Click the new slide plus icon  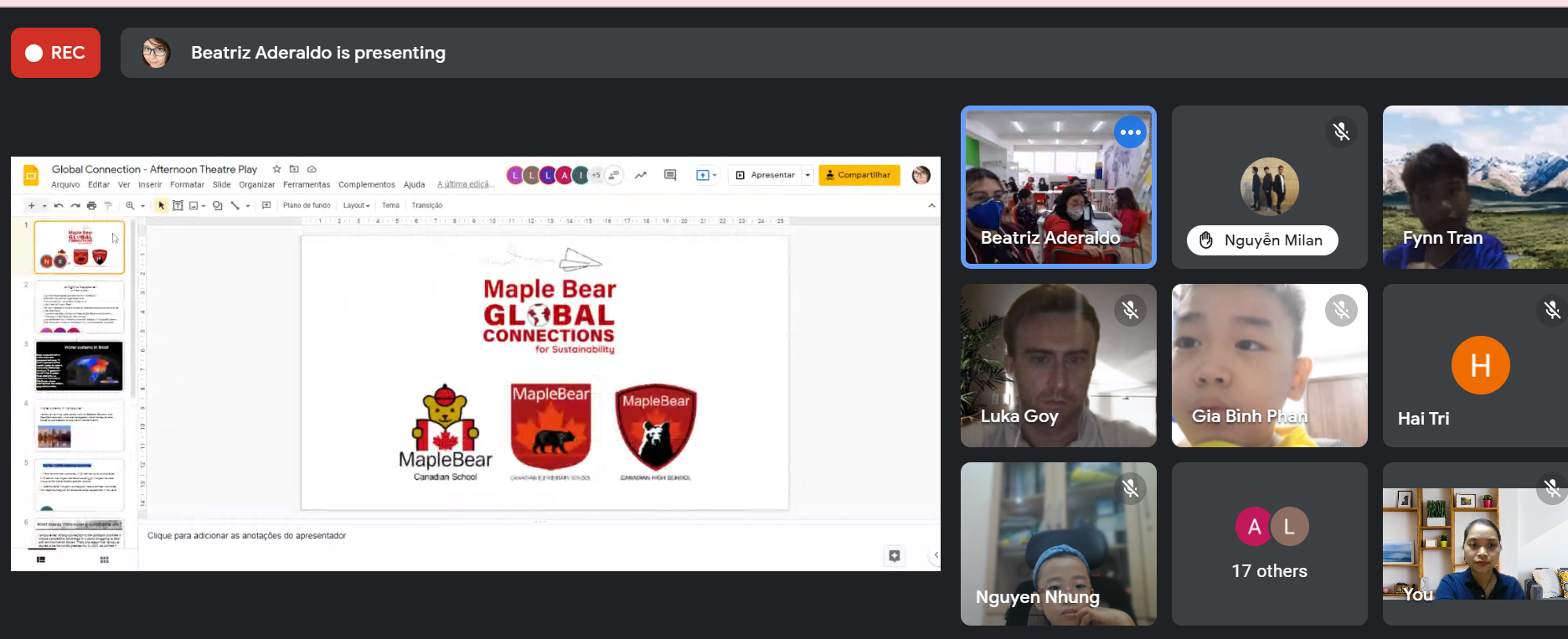pos(31,205)
